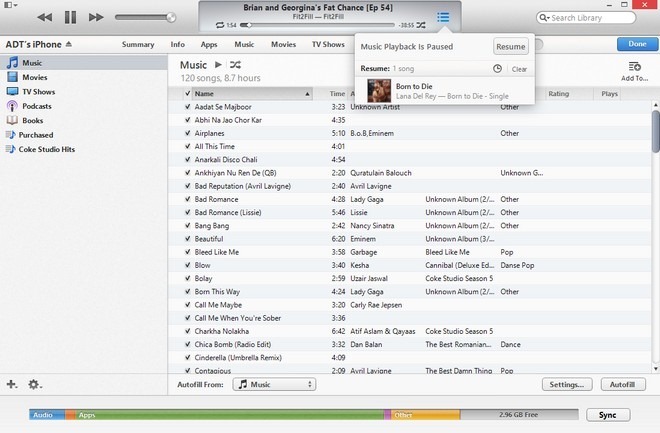
Task: Sort by the Rating column header
Action: [569, 94]
